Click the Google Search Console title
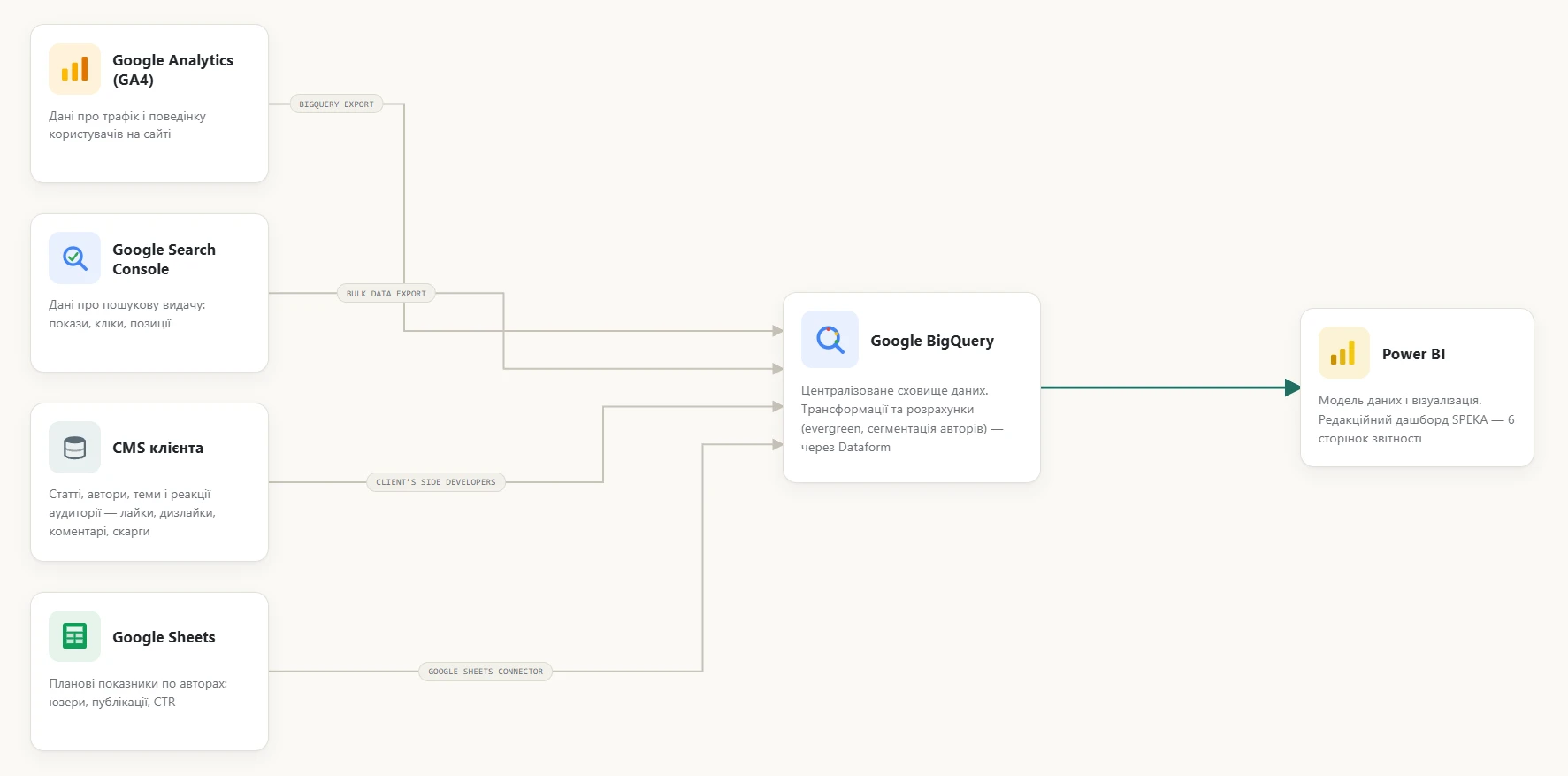Image resolution: width=1568 pixels, height=776 pixels. coord(164,259)
